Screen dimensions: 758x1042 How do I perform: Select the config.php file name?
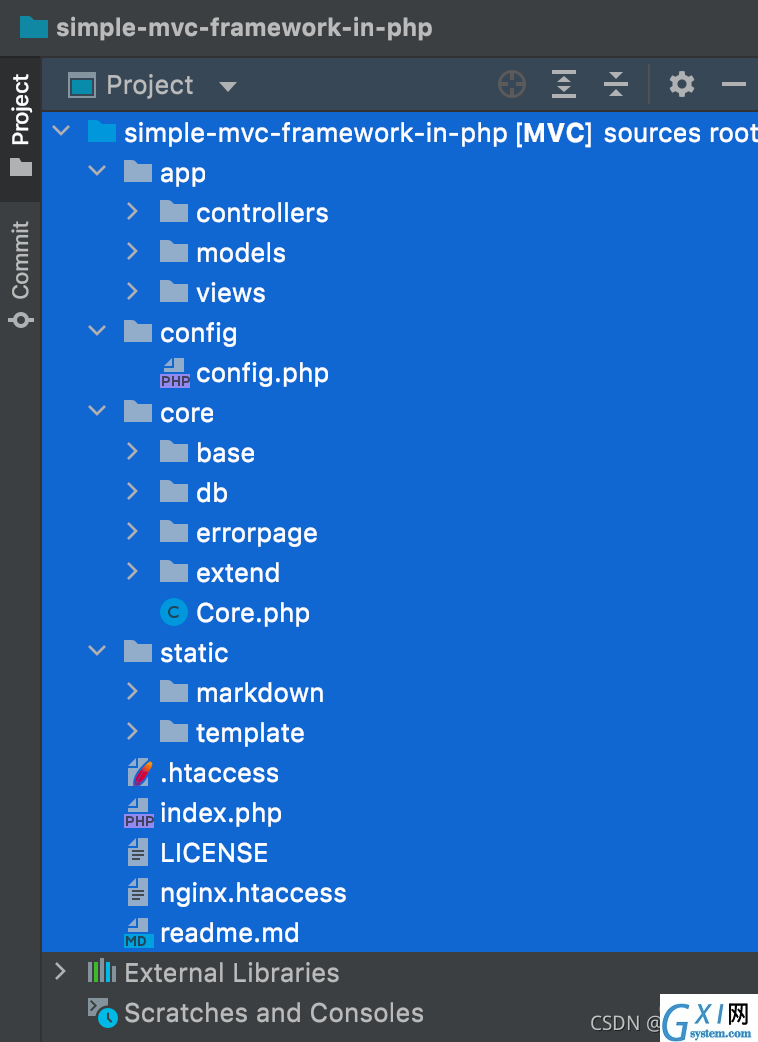click(262, 374)
